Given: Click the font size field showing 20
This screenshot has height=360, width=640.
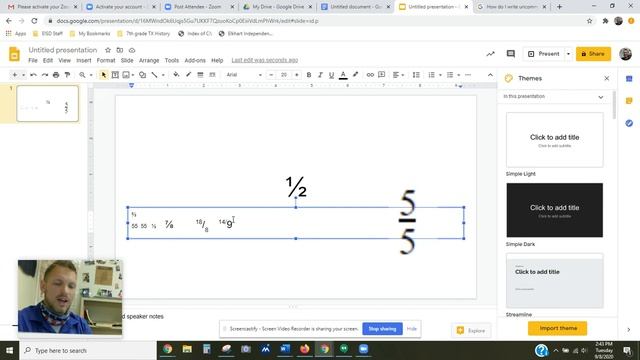Looking at the screenshot, I should point(284,75).
